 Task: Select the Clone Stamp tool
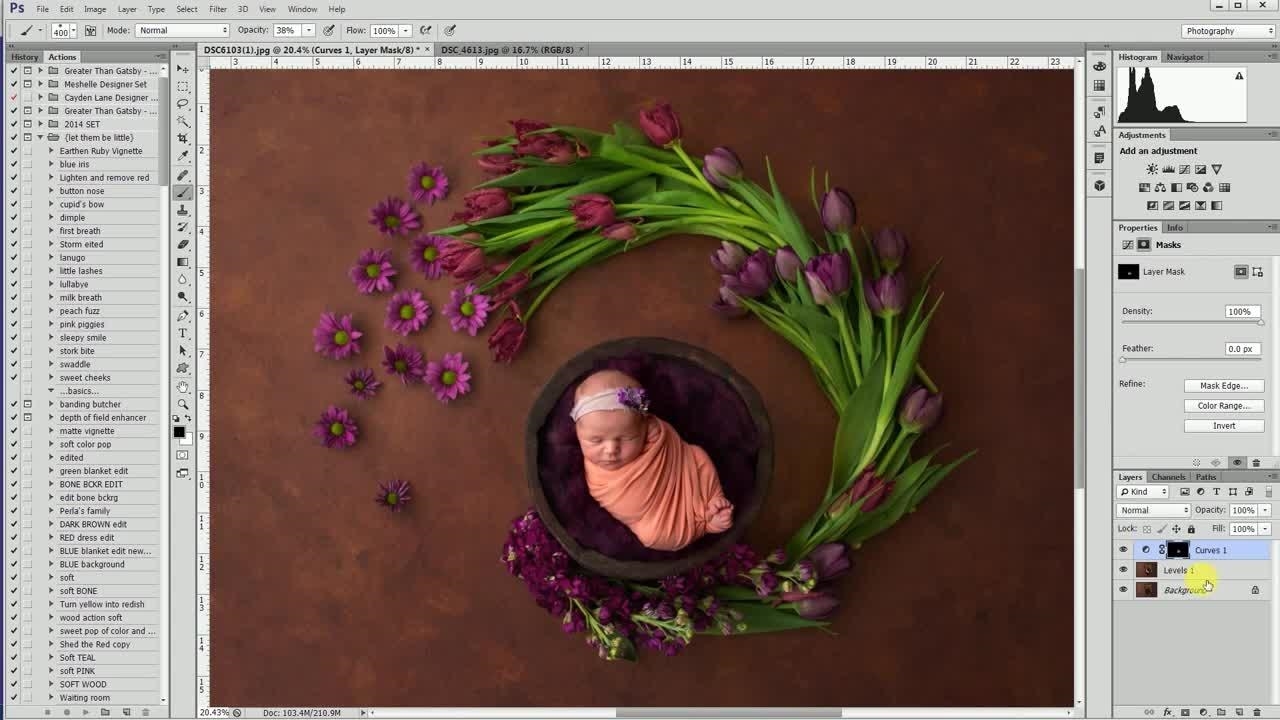[x=183, y=210]
